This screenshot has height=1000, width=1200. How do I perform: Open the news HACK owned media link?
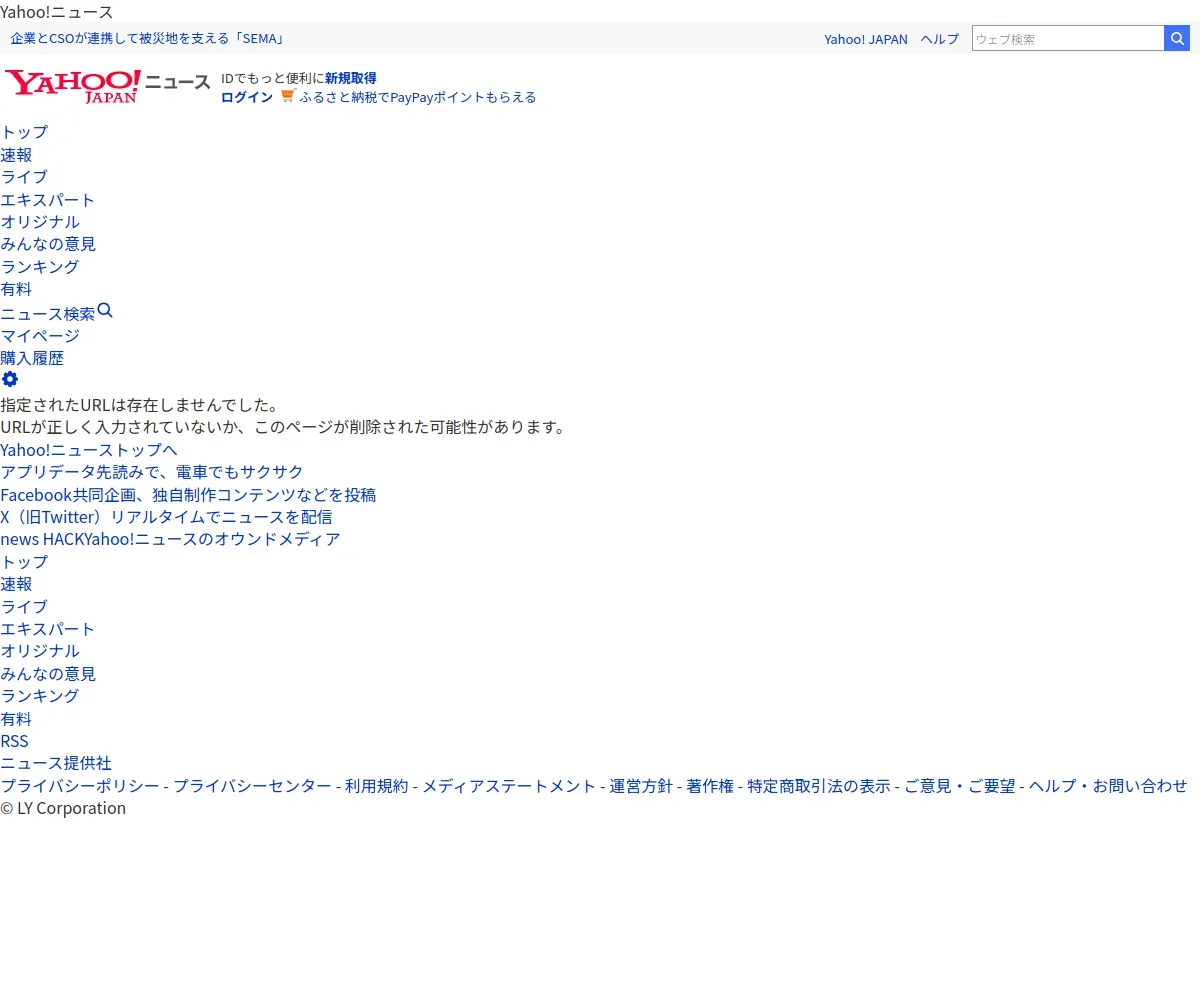click(x=170, y=539)
